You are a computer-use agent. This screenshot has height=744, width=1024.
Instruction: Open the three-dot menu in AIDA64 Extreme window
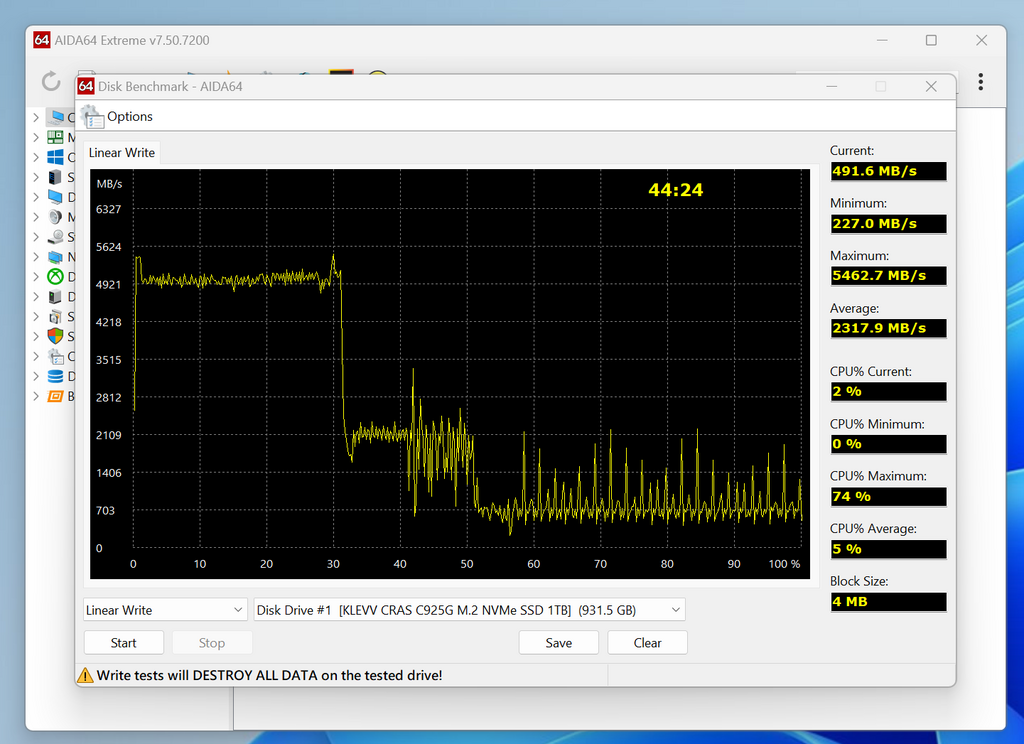coord(980,82)
